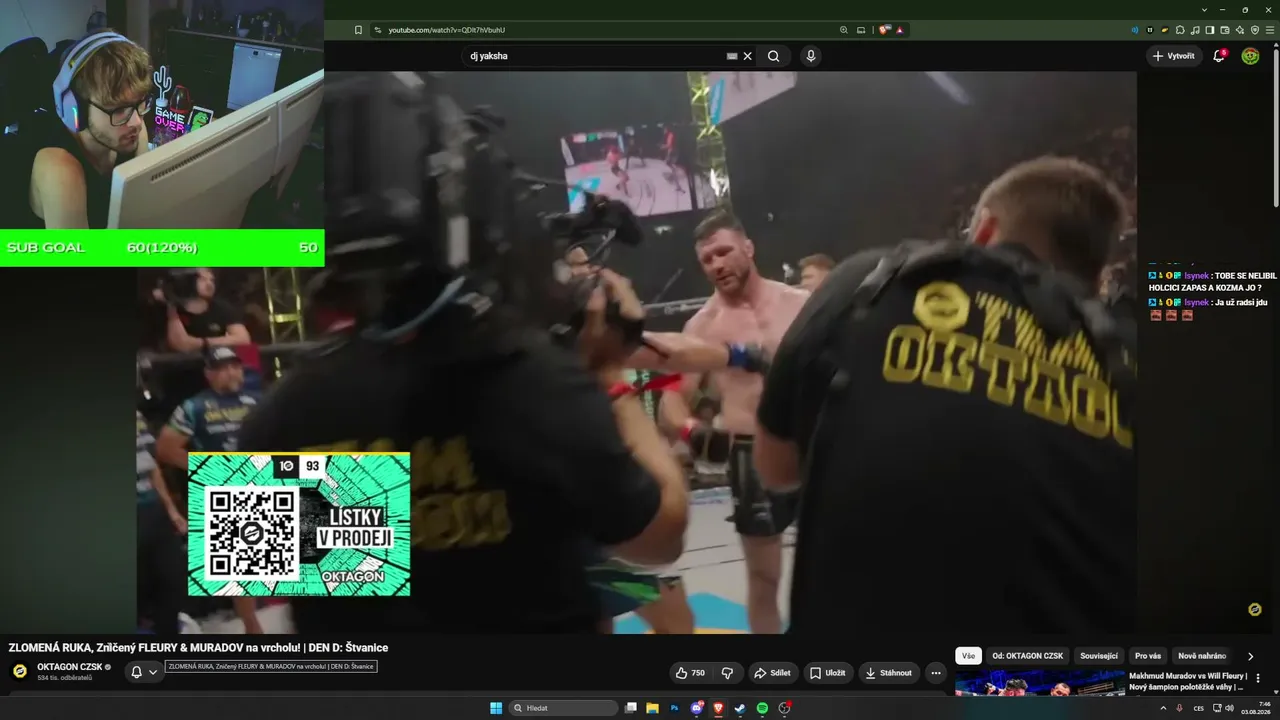Screen dimensions: 1280x720
Task: Open Task View on the taskbar
Action: (x=631, y=708)
